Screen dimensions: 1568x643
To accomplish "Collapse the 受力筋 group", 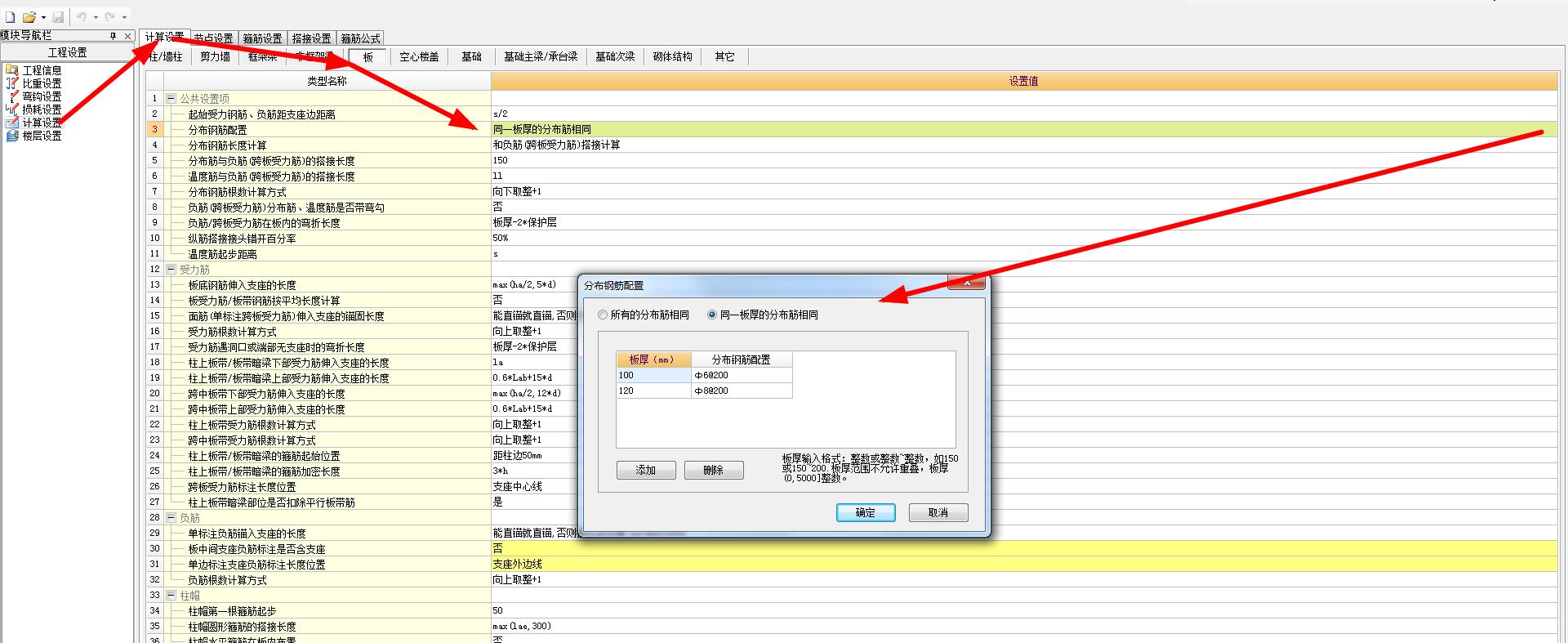I will [171, 270].
